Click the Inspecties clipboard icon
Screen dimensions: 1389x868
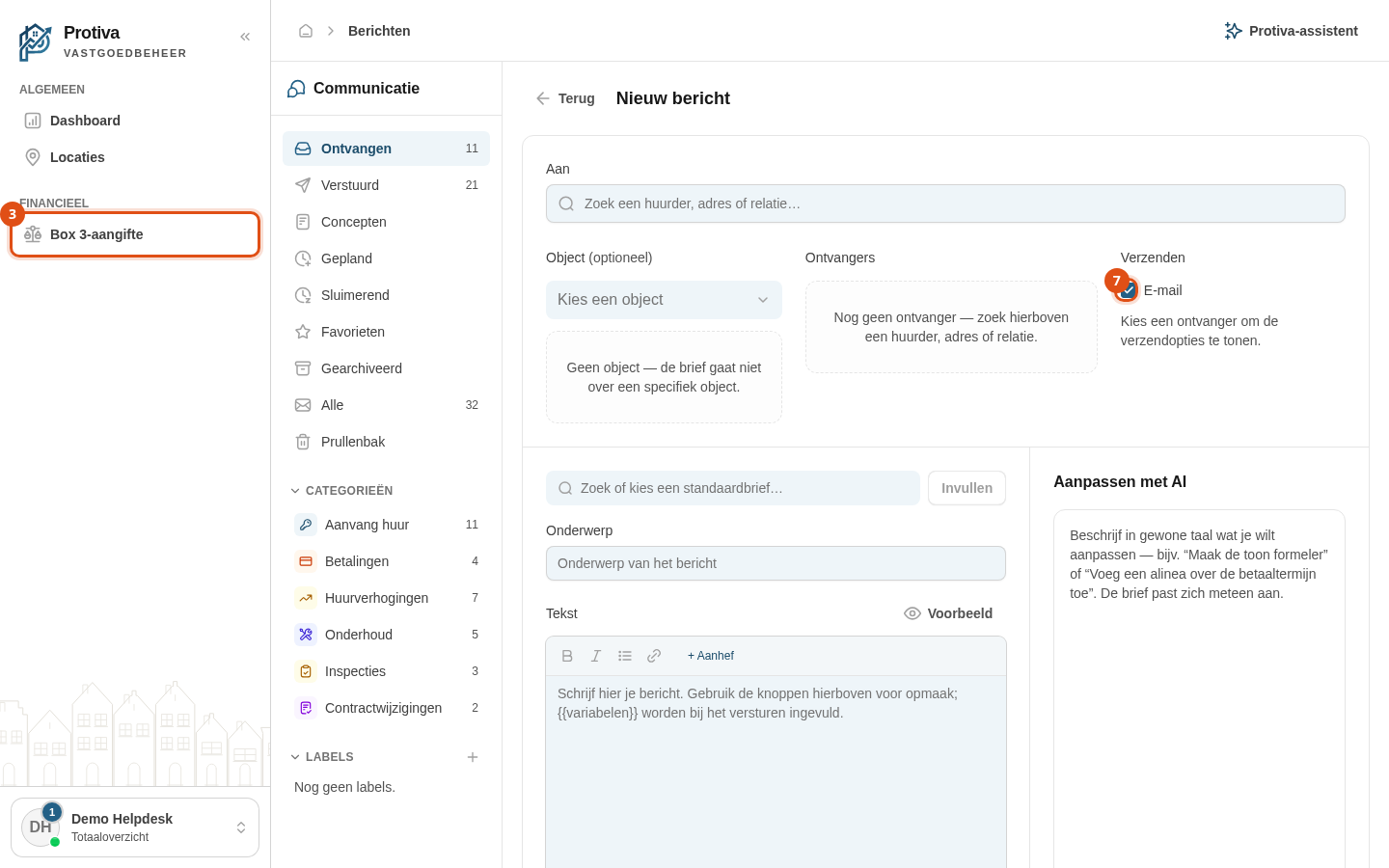pyautogui.click(x=306, y=671)
